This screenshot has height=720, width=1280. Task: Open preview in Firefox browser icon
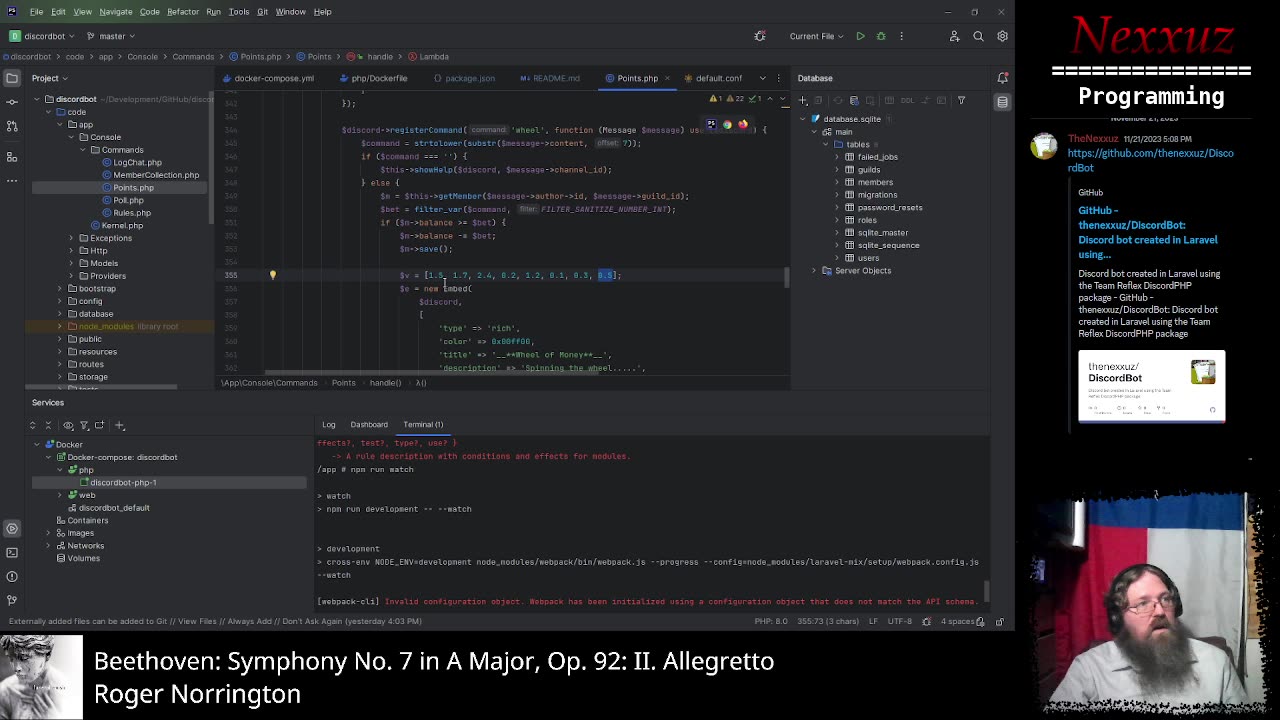pos(743,125)
